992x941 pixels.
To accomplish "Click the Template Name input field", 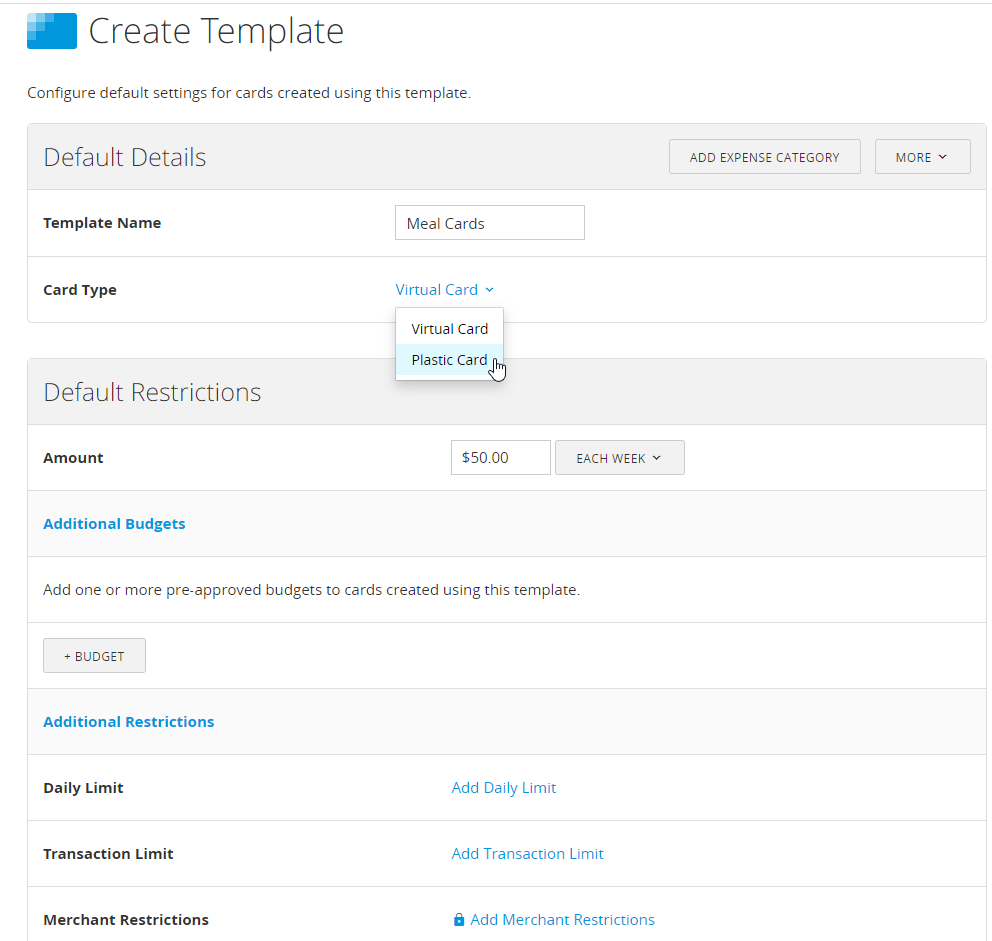I will pyautogui.click(x=489, y=222).
